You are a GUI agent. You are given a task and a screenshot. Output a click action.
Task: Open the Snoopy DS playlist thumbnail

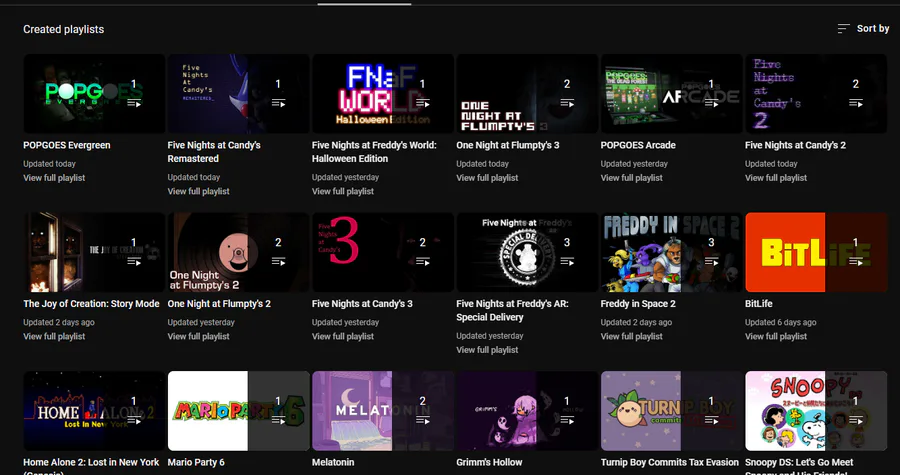pos(816,411)
